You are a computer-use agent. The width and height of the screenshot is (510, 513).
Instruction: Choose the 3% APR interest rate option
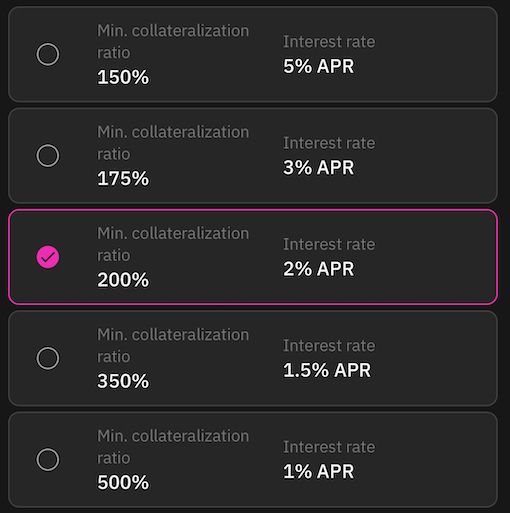coord(318,167)
